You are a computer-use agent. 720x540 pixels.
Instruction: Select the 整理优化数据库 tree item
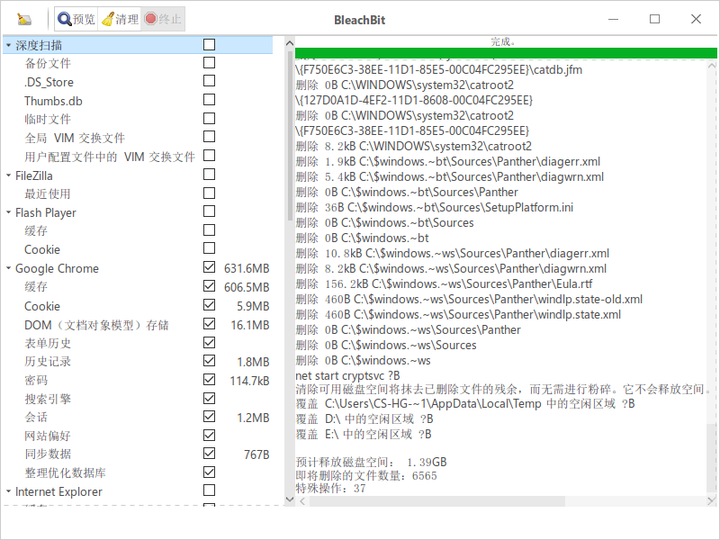tap(65, 472)
